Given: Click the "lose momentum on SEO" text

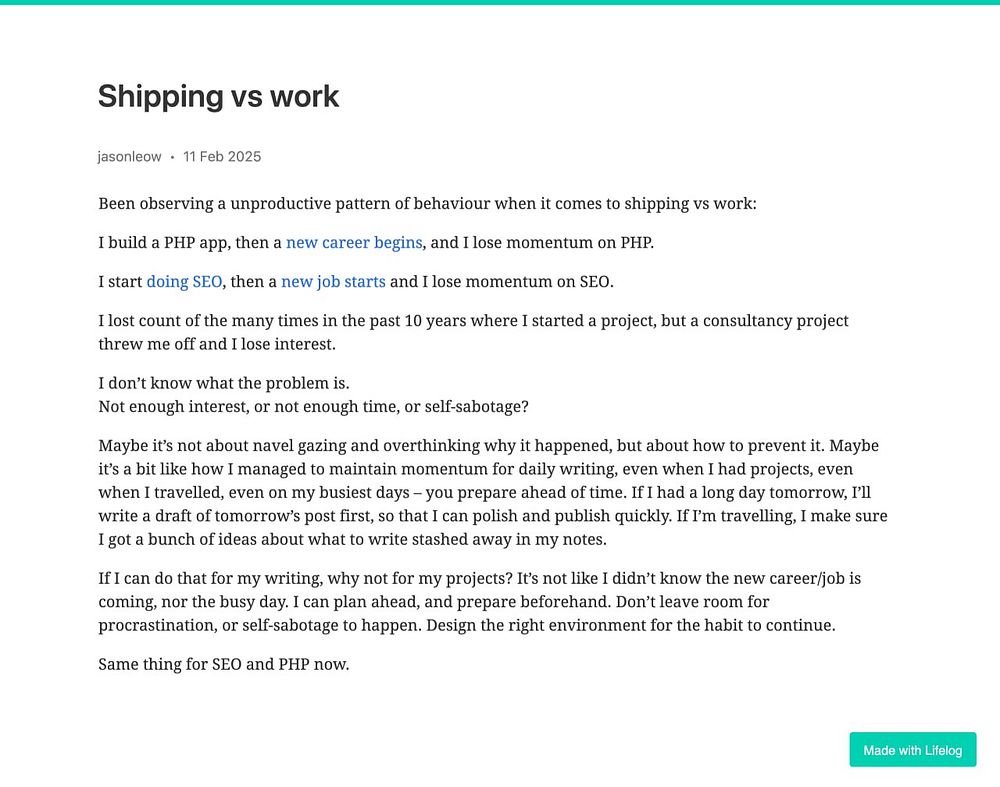Looking at the screenshot, I should pyautogui.click(x=522, y=282).
